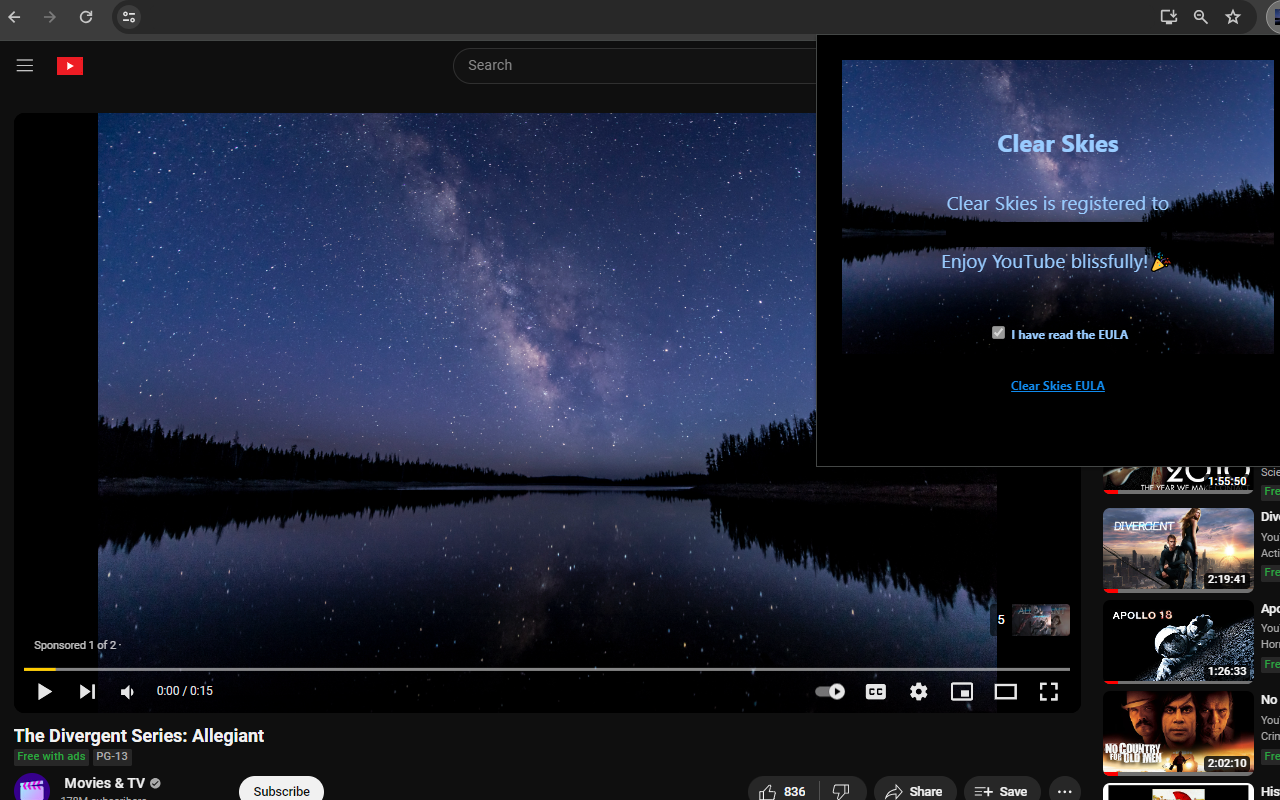Play the video with the play button
1280x800 pixels.
pos(44,691)
